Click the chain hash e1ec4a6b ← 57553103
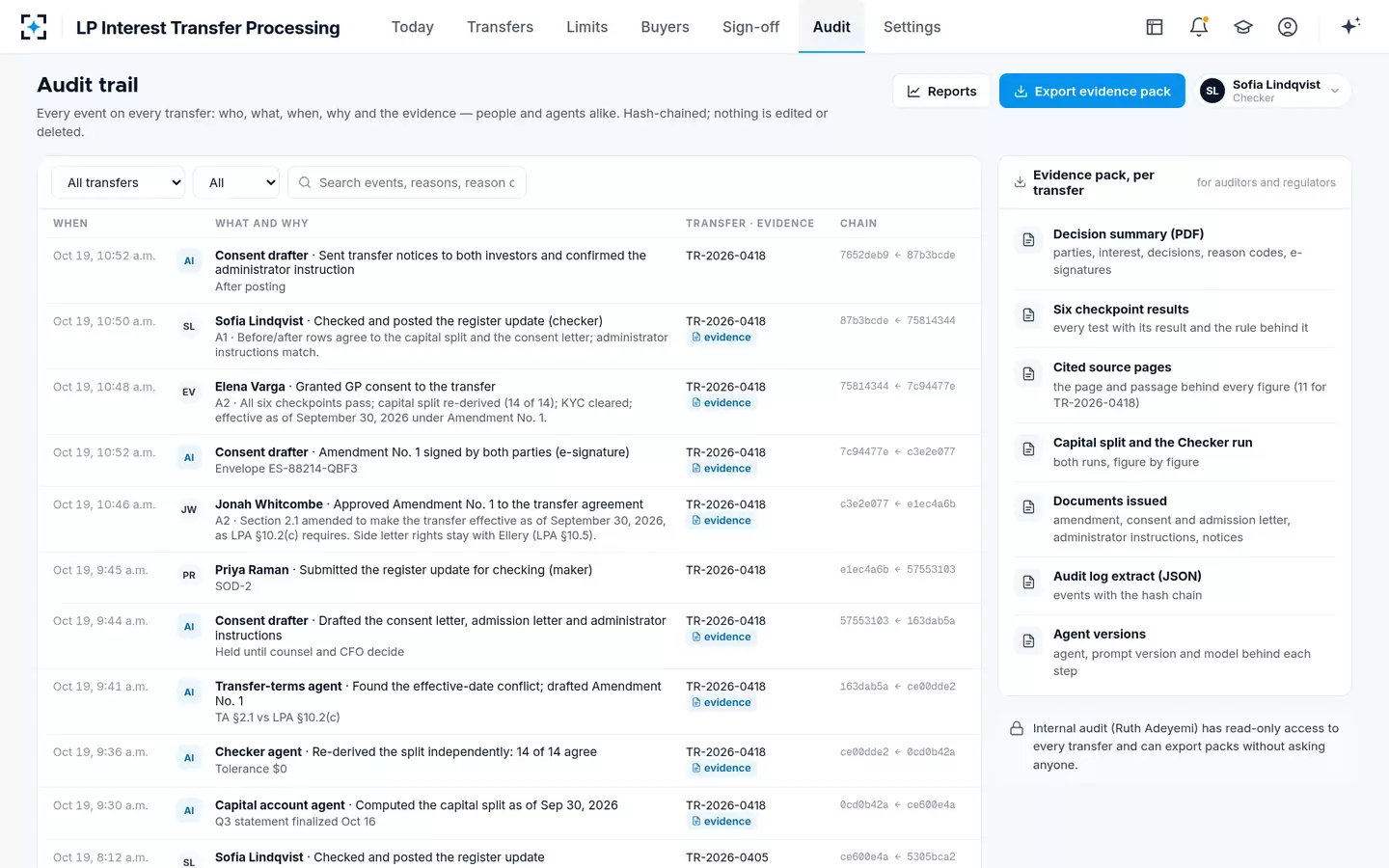 [x=897, y=570]
